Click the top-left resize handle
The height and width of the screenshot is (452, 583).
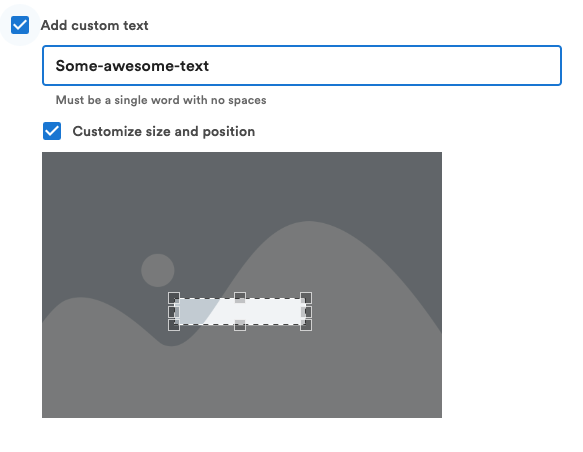tap(174, 298)
